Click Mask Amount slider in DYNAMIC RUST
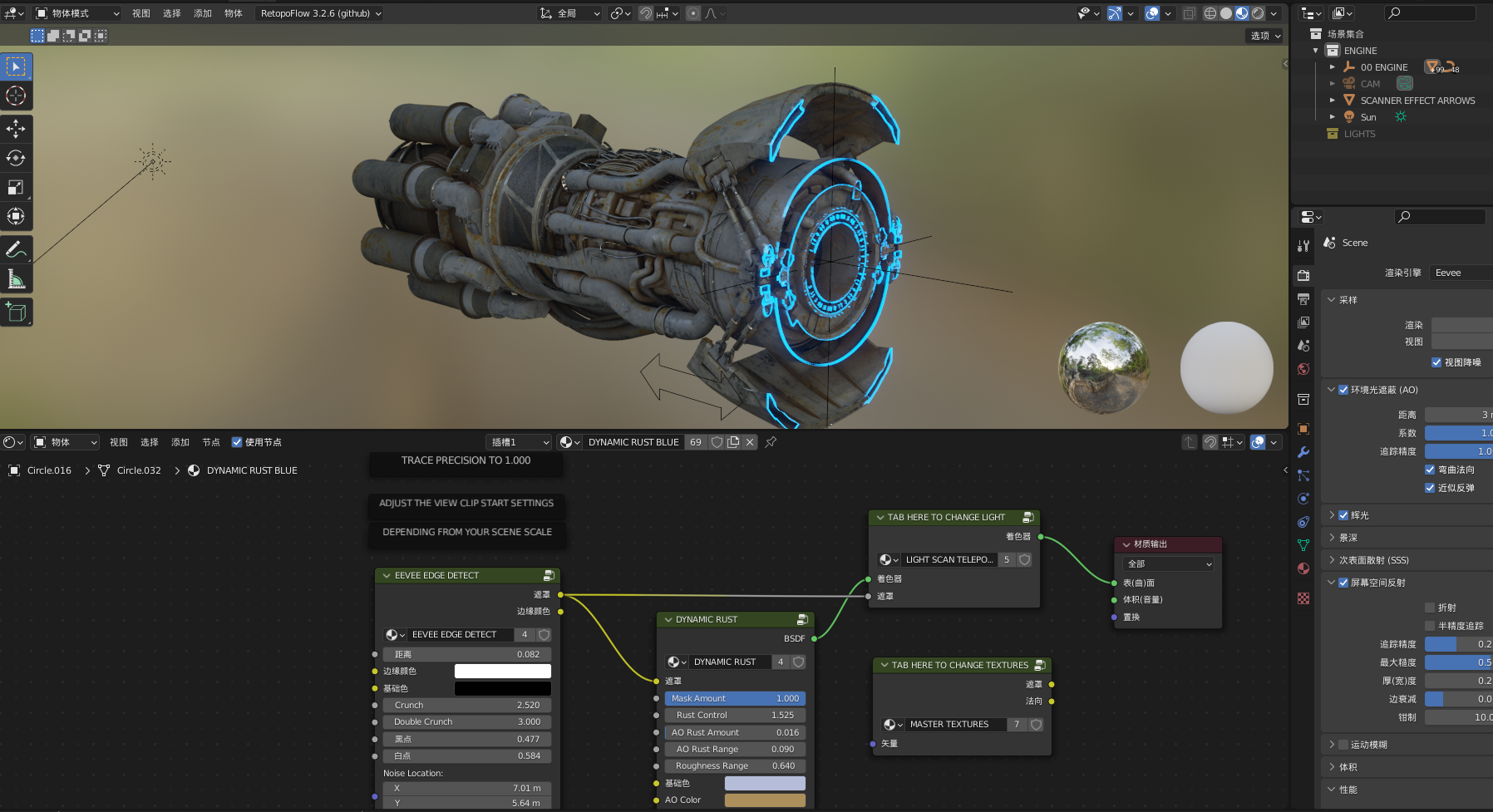 click(735, 698)
